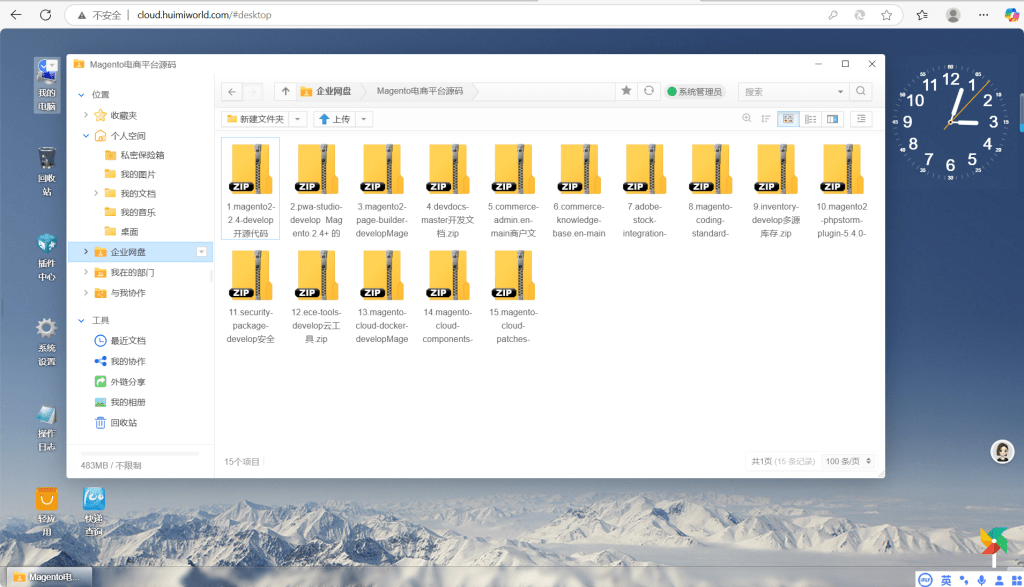
Task: Open the search options dropdown arrow
Action: click(840, 91)
